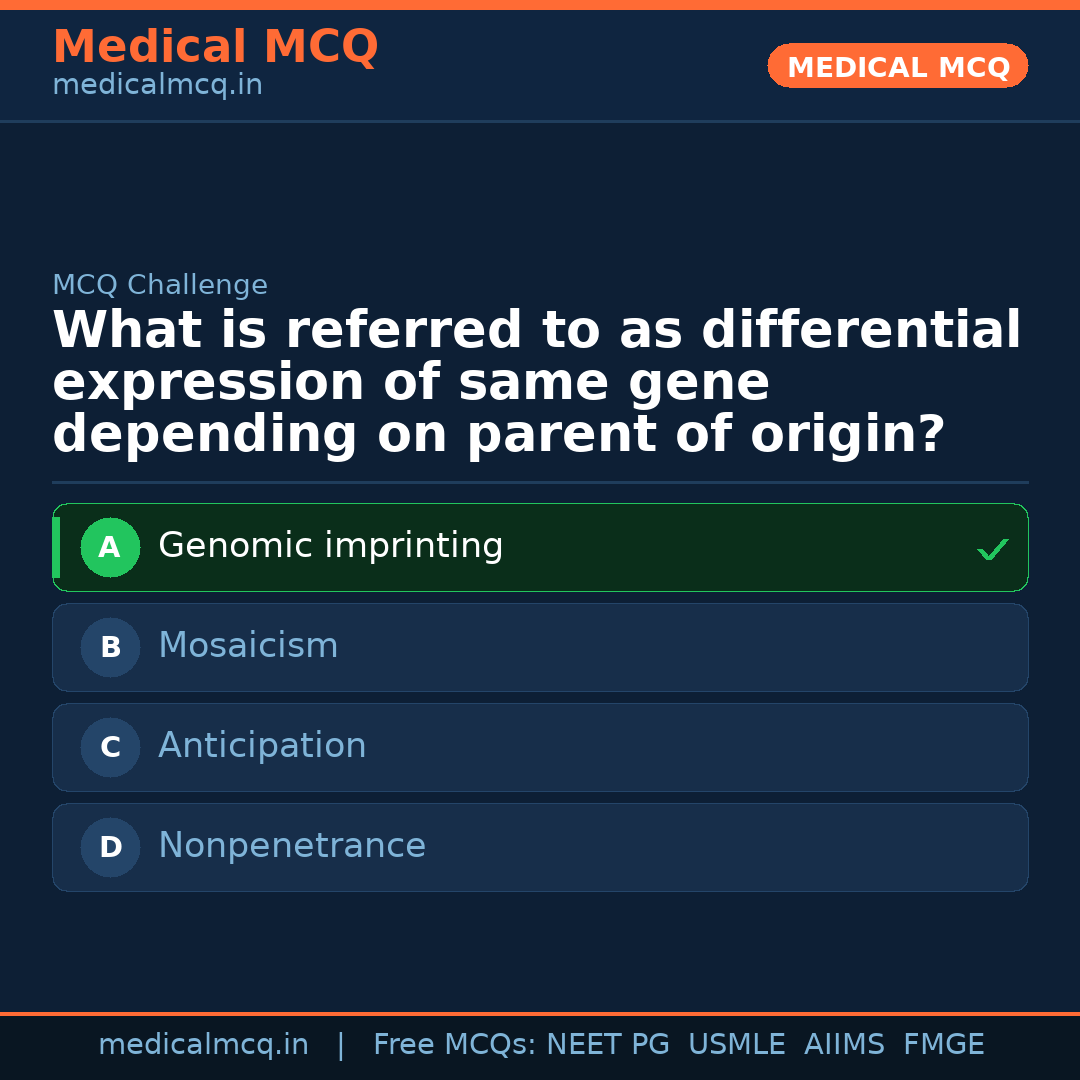The image size is (1080, 1080).
Task: Click the green checkmark on the correct answer
Action: 992,549
